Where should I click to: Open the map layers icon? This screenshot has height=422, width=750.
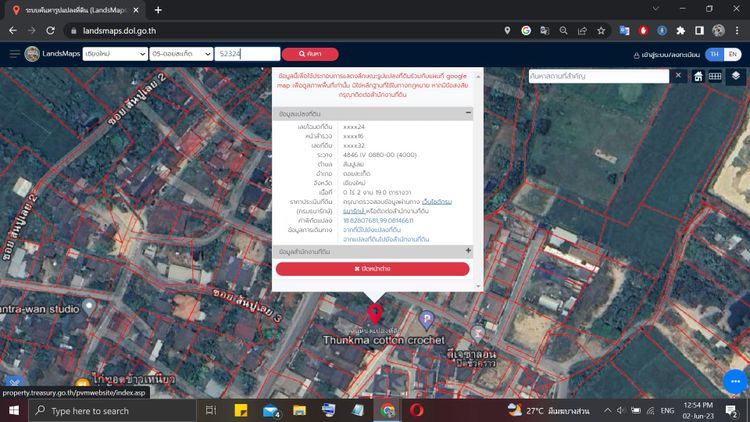pyautogui.click(x=736, y=76)
